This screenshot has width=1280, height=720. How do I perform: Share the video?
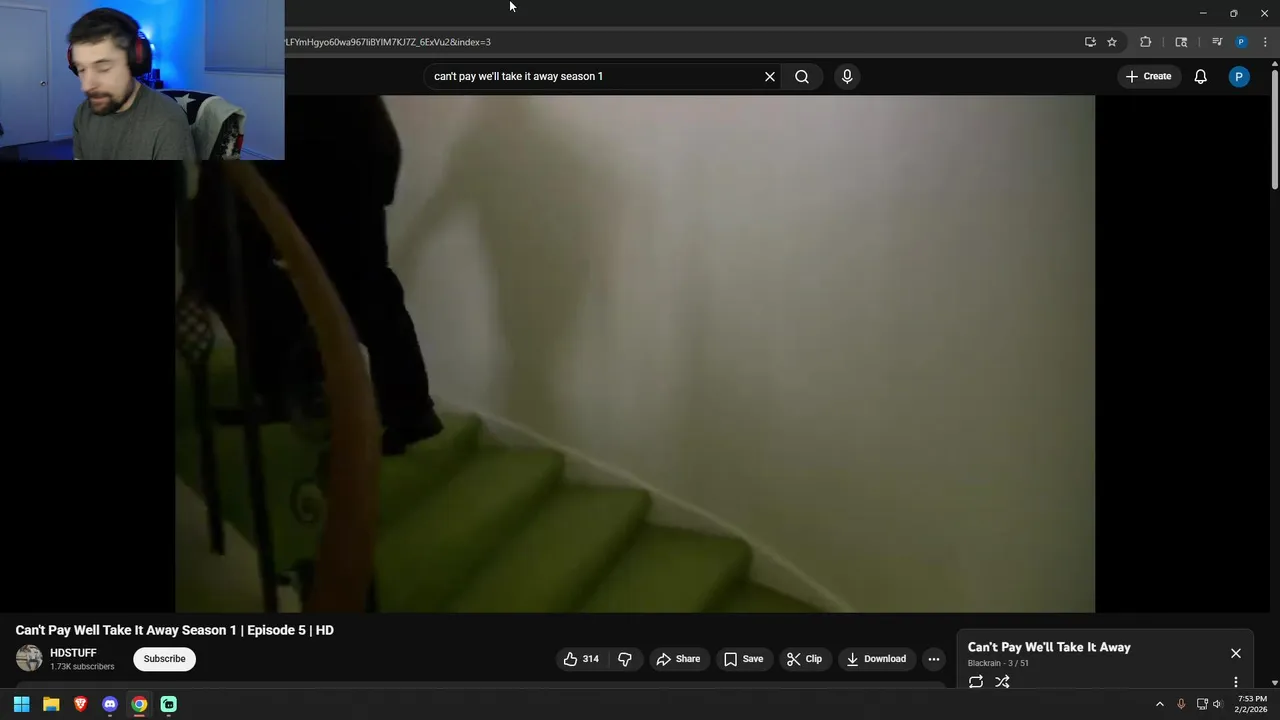coord(678,659)
